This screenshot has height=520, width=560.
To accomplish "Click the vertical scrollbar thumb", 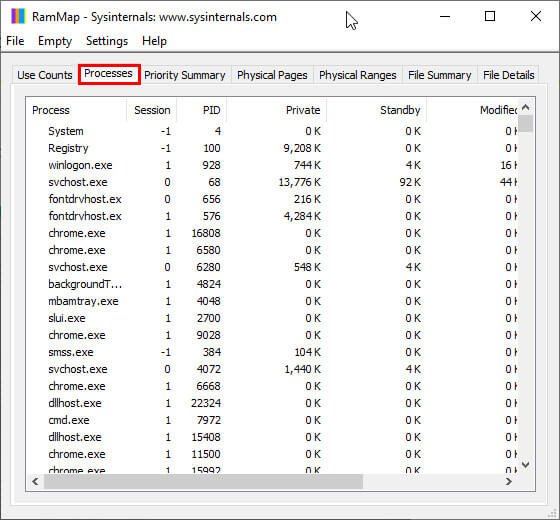I will click(526, 124).
